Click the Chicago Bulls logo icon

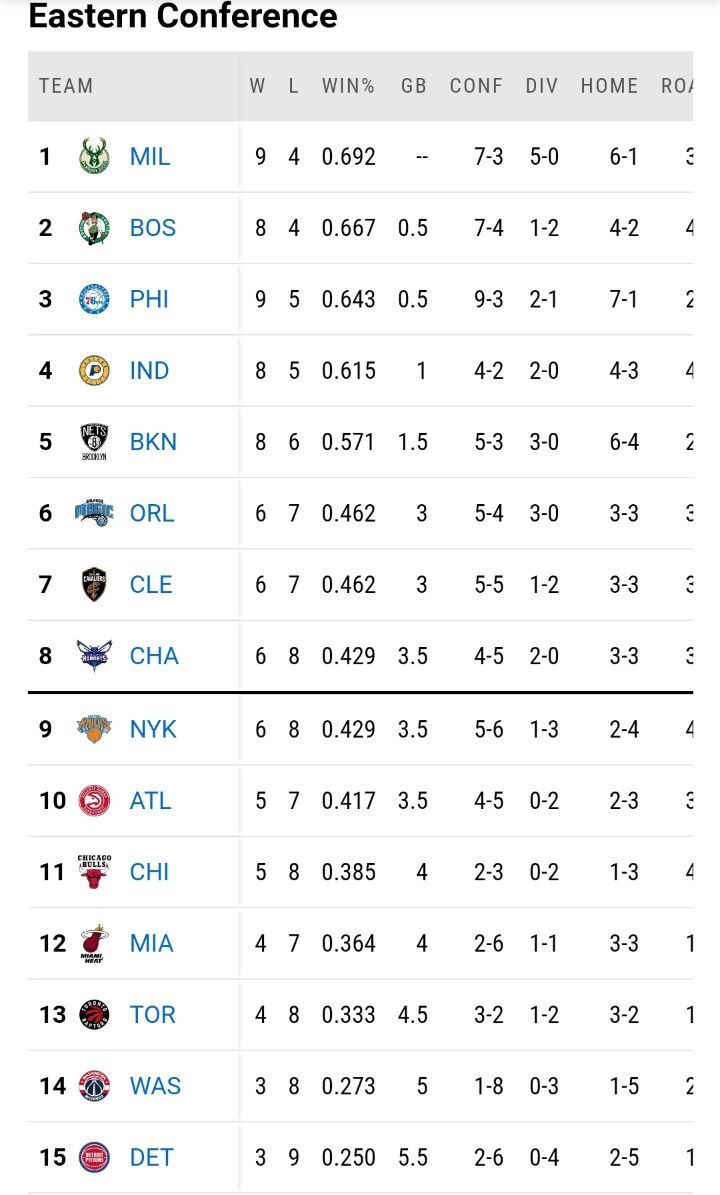pos(94,872)
